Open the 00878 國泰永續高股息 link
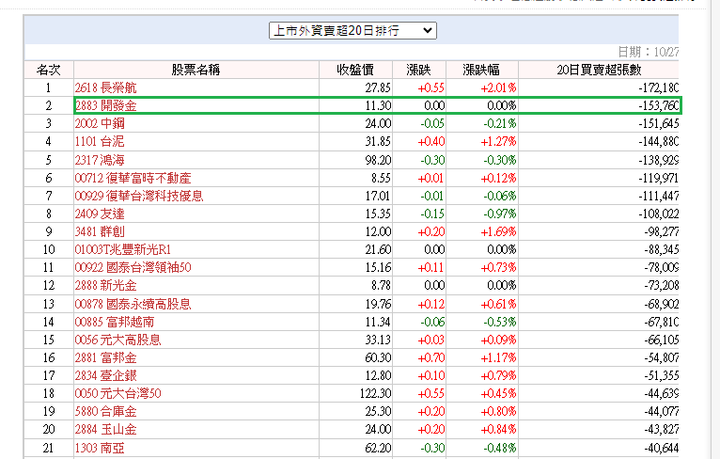This screenshot has width=720, height=459. pyautogui.click(x=133, y=304)
